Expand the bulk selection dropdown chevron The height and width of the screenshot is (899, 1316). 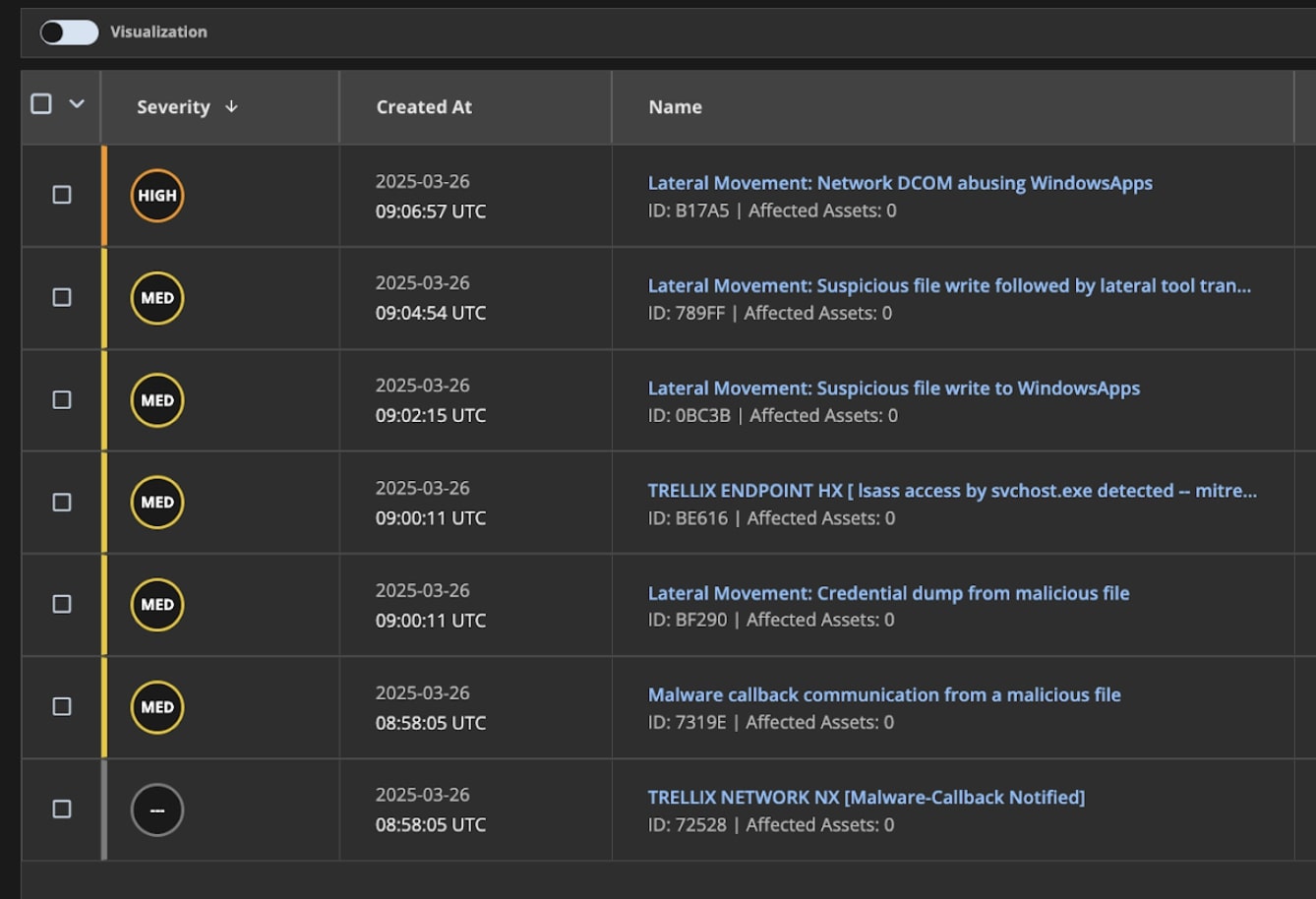coord(77,104)
